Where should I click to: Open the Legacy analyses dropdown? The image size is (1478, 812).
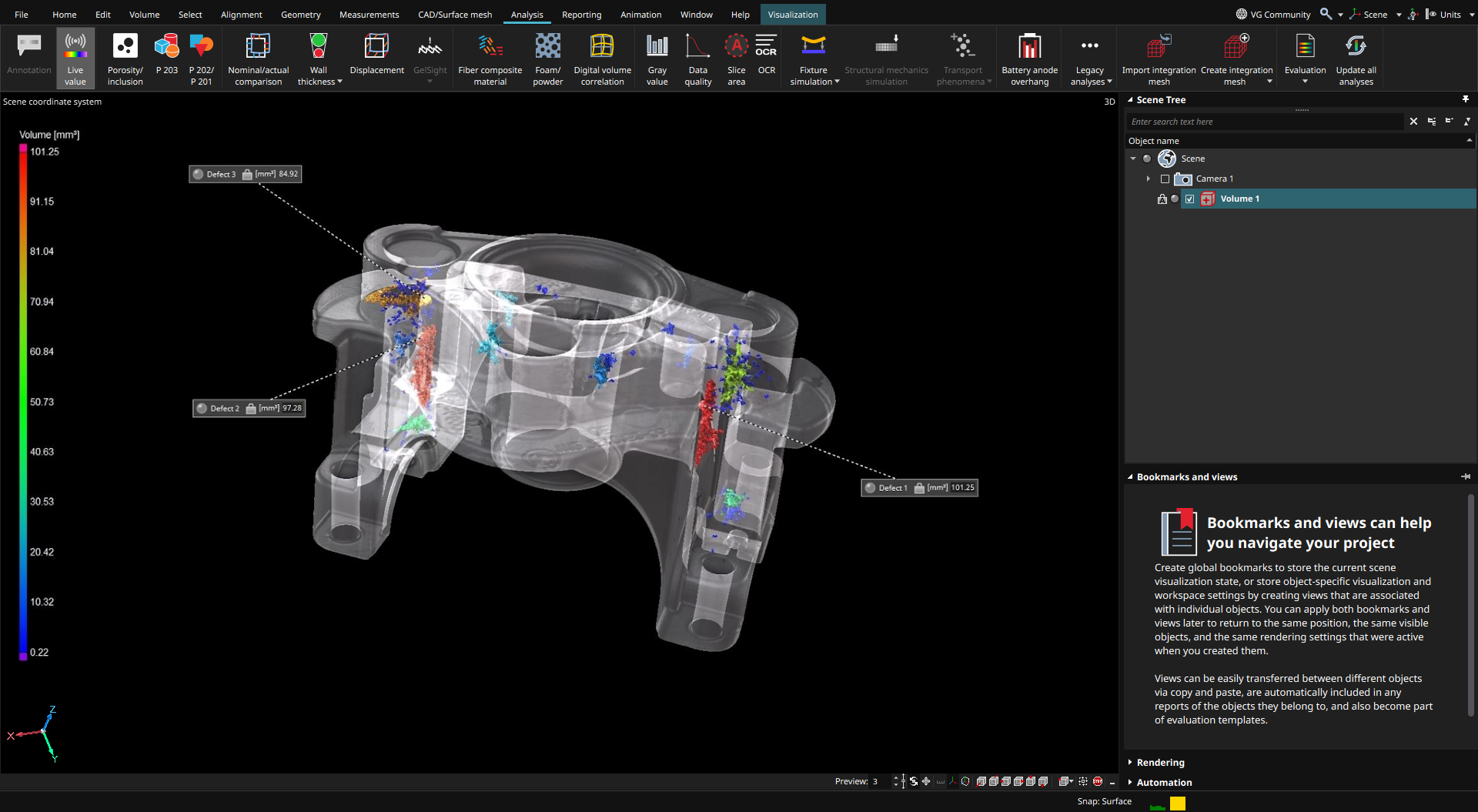click(1109, 82)
